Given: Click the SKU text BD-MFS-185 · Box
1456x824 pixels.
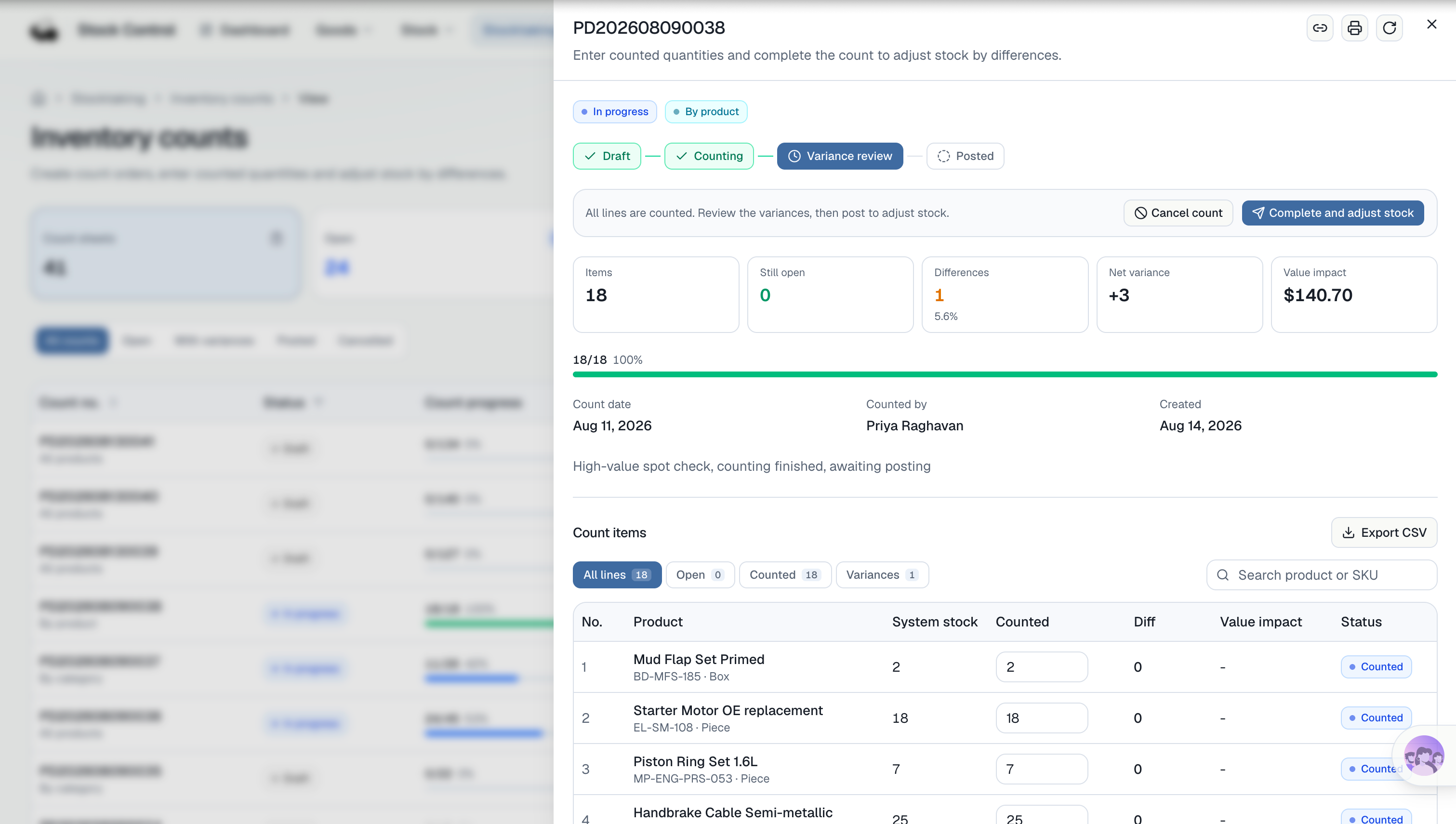Looking at the screenshot, I should click(x=681, y=677).
